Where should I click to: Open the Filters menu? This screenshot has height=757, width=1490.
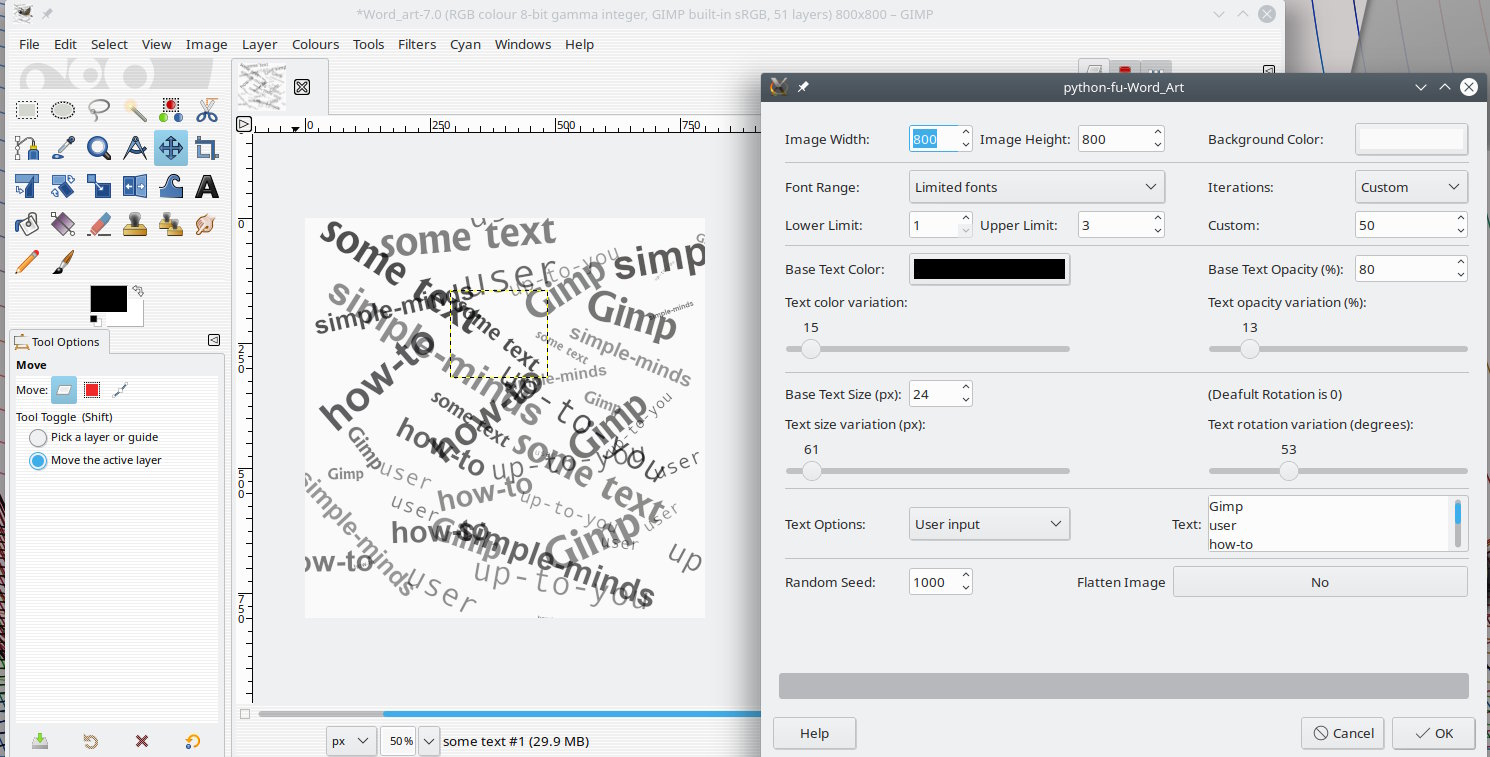(x=417, y=44)
